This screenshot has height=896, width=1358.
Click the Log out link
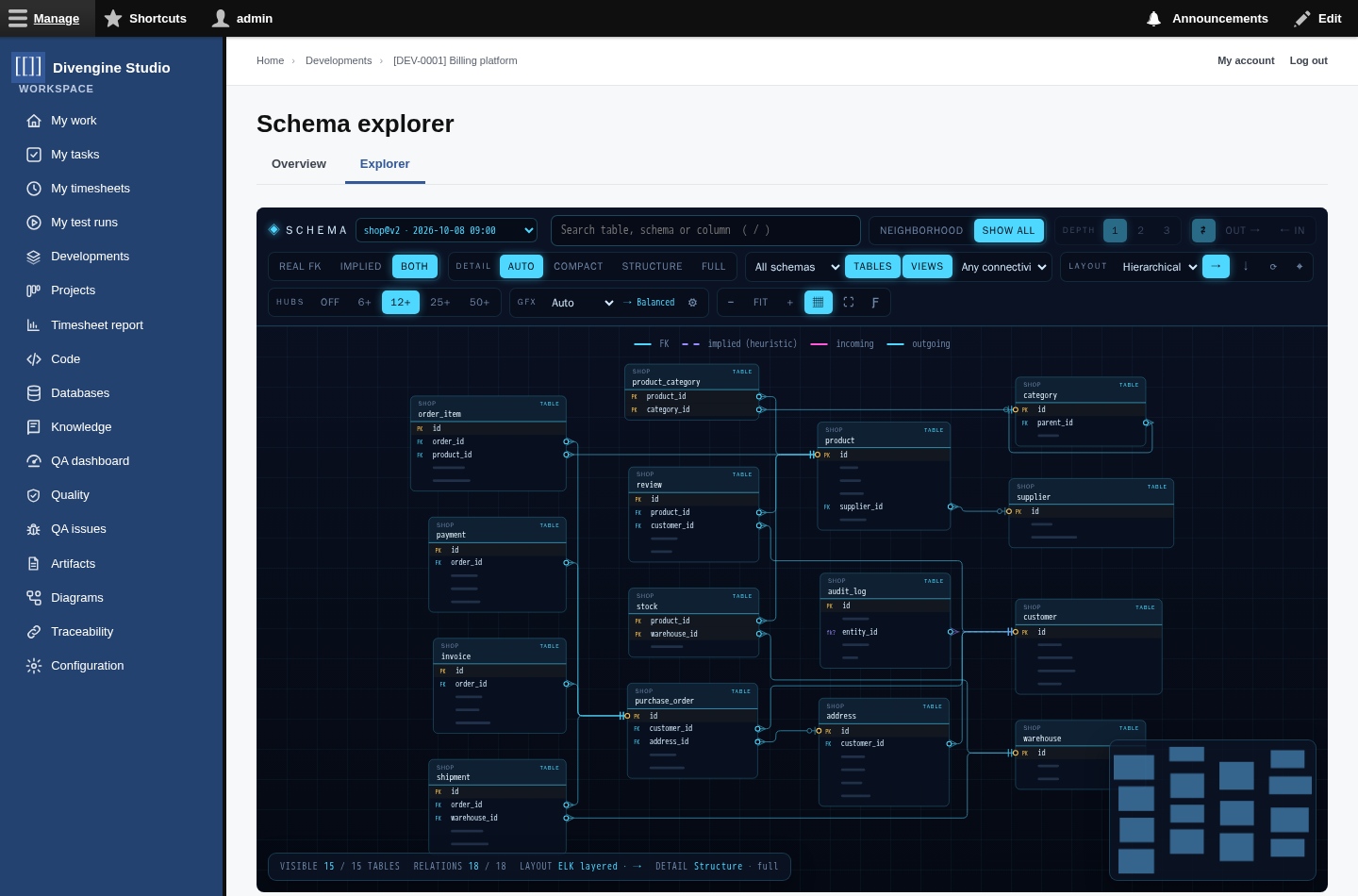1308,60
